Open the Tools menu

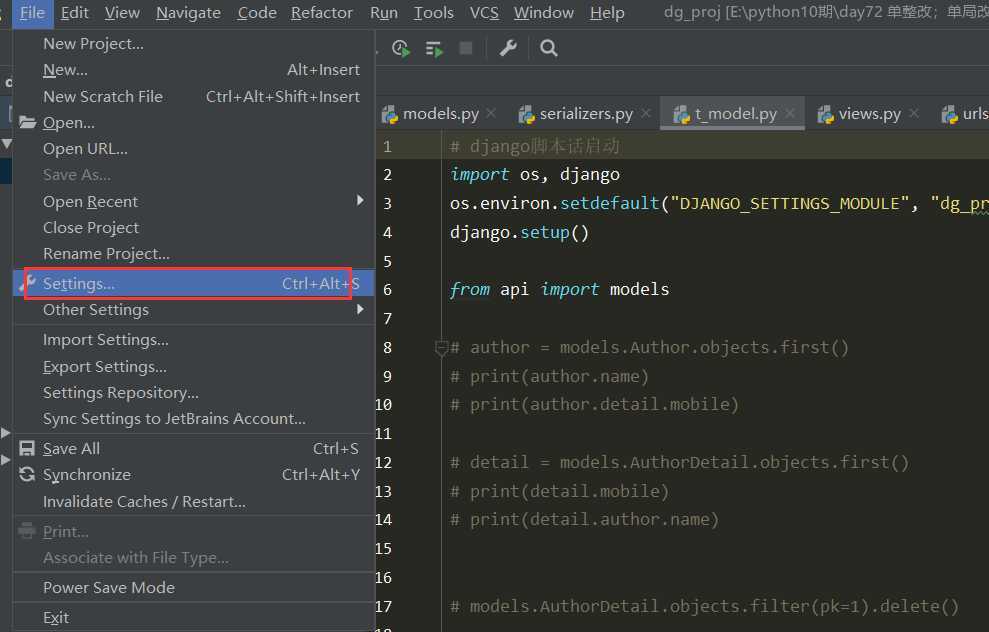pyautogui.click(x=433, y=13)
